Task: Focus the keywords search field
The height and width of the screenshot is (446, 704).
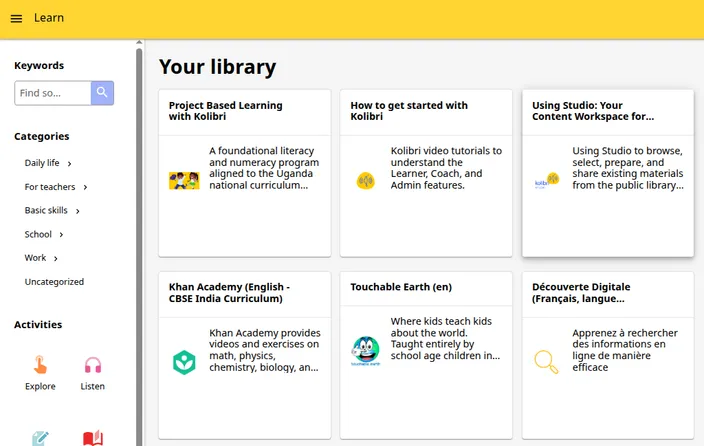Action: tap(53, 93)
